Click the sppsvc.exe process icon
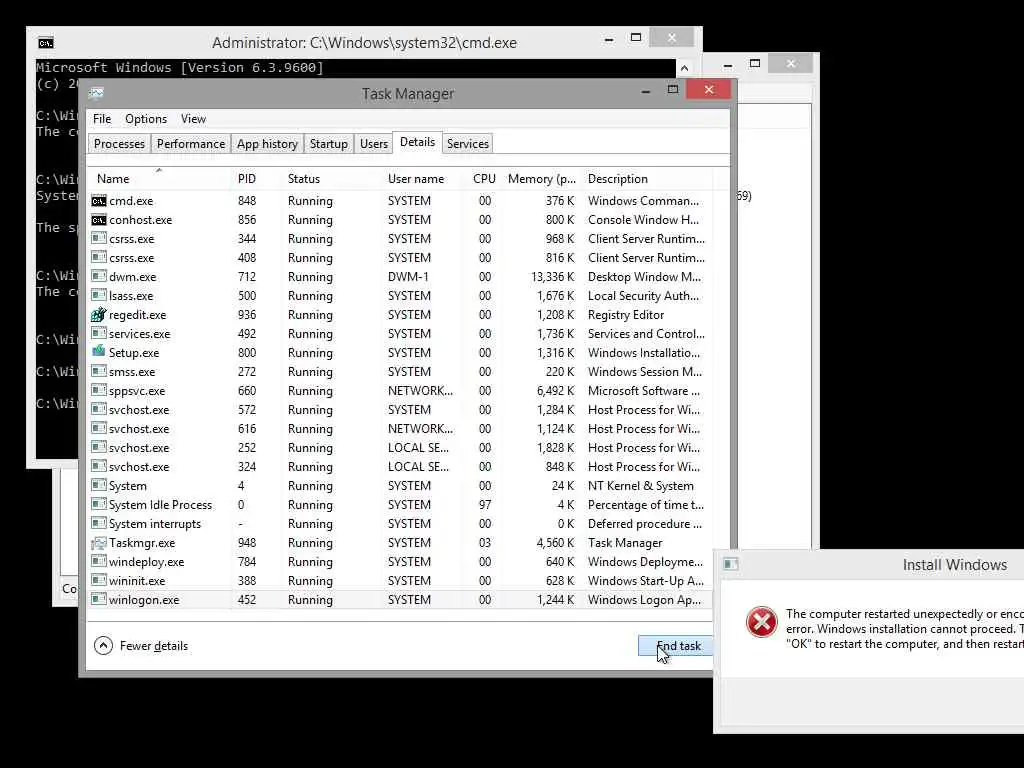 click(x=99, y=390)
